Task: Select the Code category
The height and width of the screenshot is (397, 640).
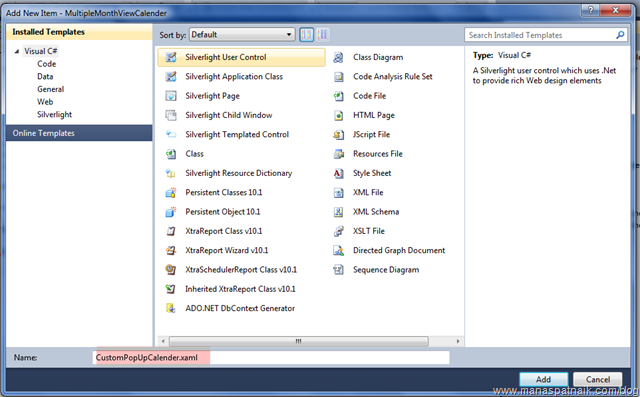Action: pos(47,64)
